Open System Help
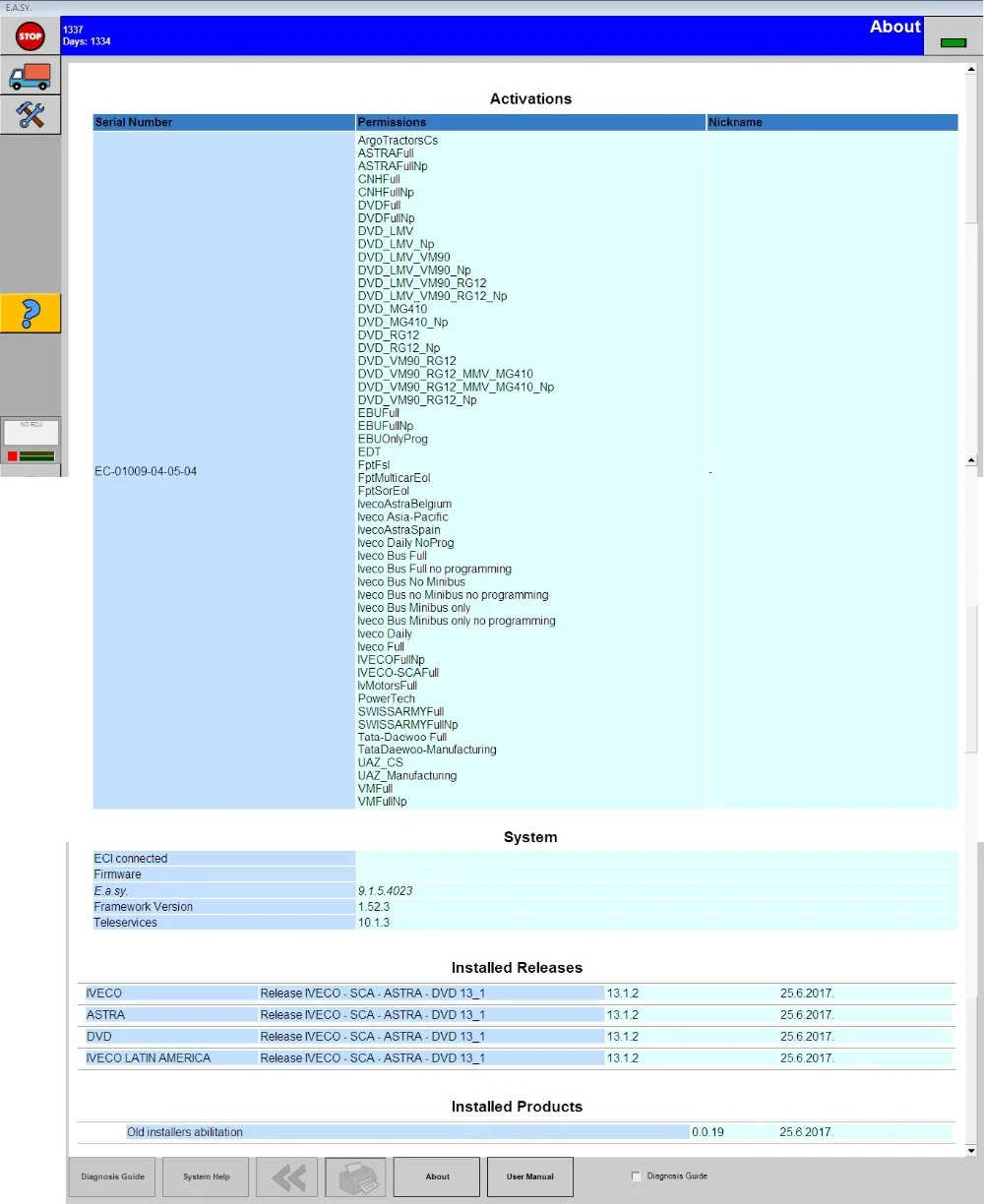The height and width of the screenshot is (1204, 984). click(207, 1176)
